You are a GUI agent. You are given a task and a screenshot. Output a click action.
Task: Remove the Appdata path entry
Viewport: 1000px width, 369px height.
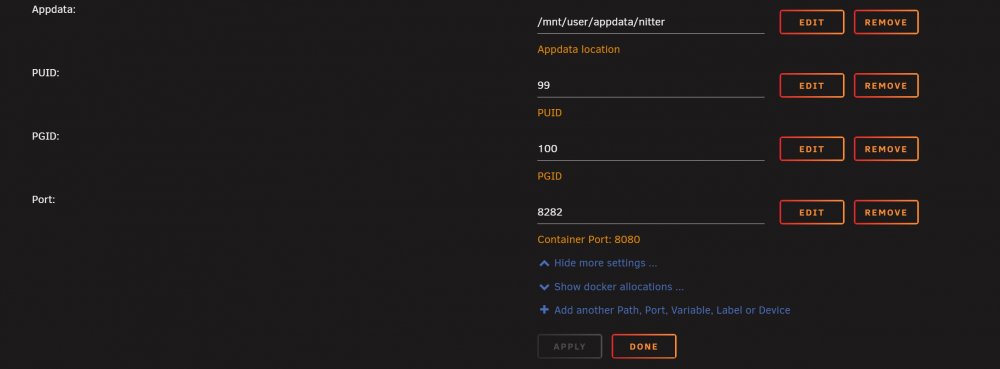[886, 22]
